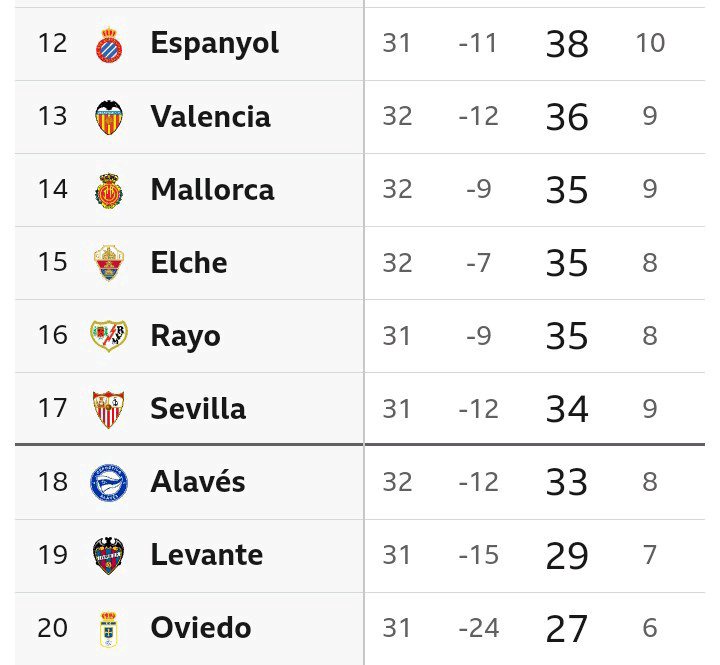Open the Levante team page
720x665 pixels.
click(206, 554)
